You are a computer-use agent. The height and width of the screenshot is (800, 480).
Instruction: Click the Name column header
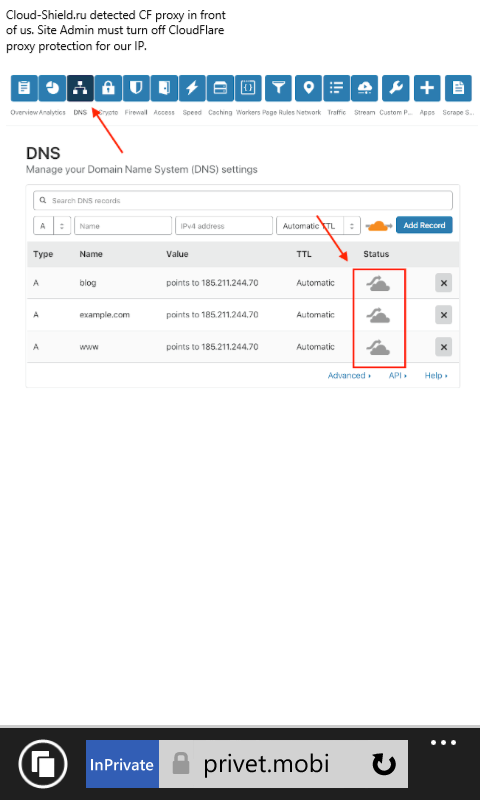pyautogui.click(x=91, y=254)
